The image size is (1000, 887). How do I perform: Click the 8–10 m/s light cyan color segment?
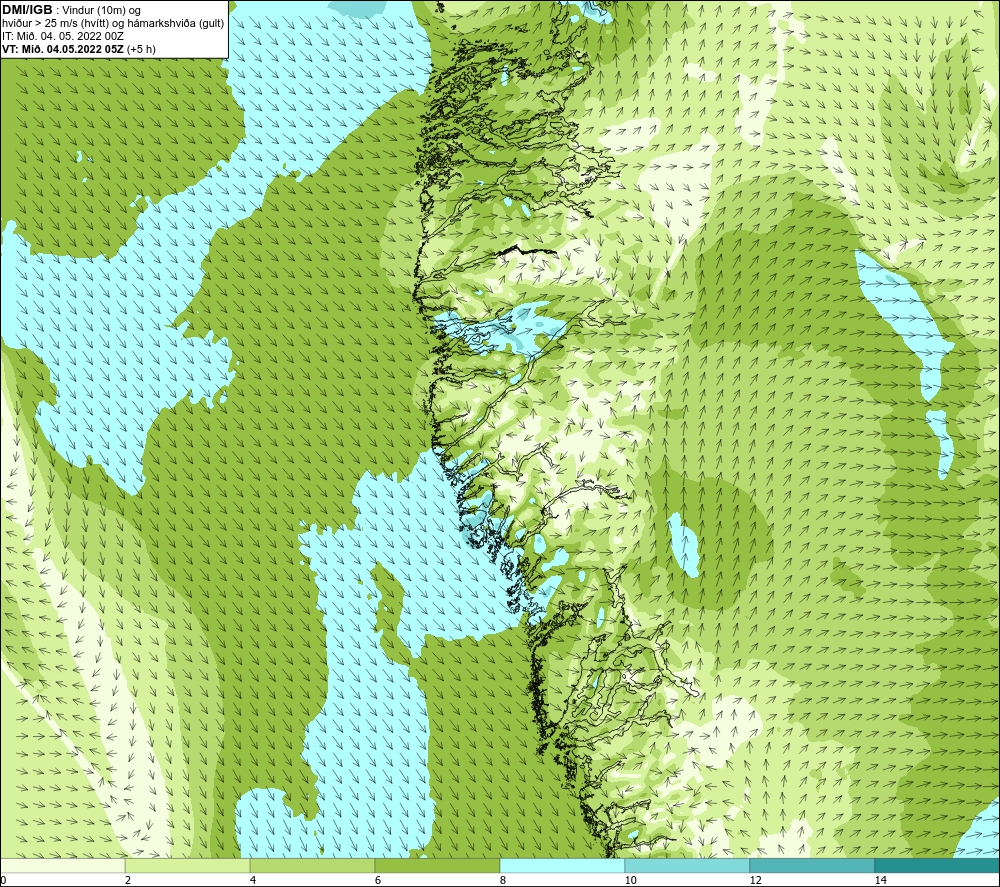(x=562, y=865)
